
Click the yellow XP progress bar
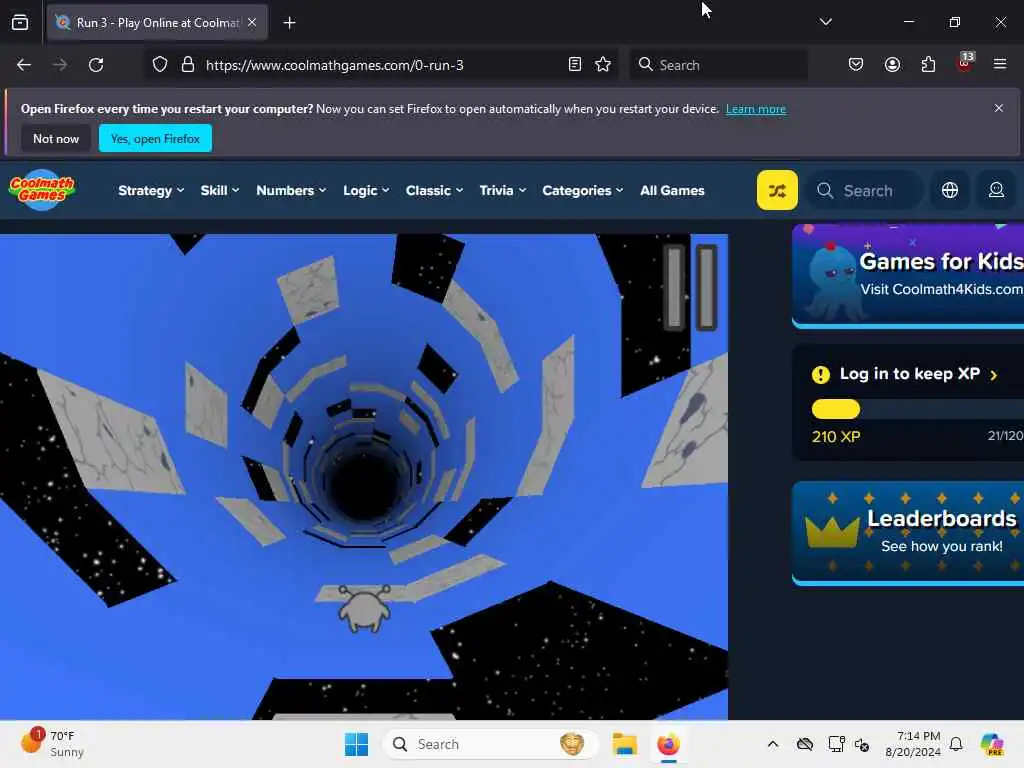tap(836, 409)
